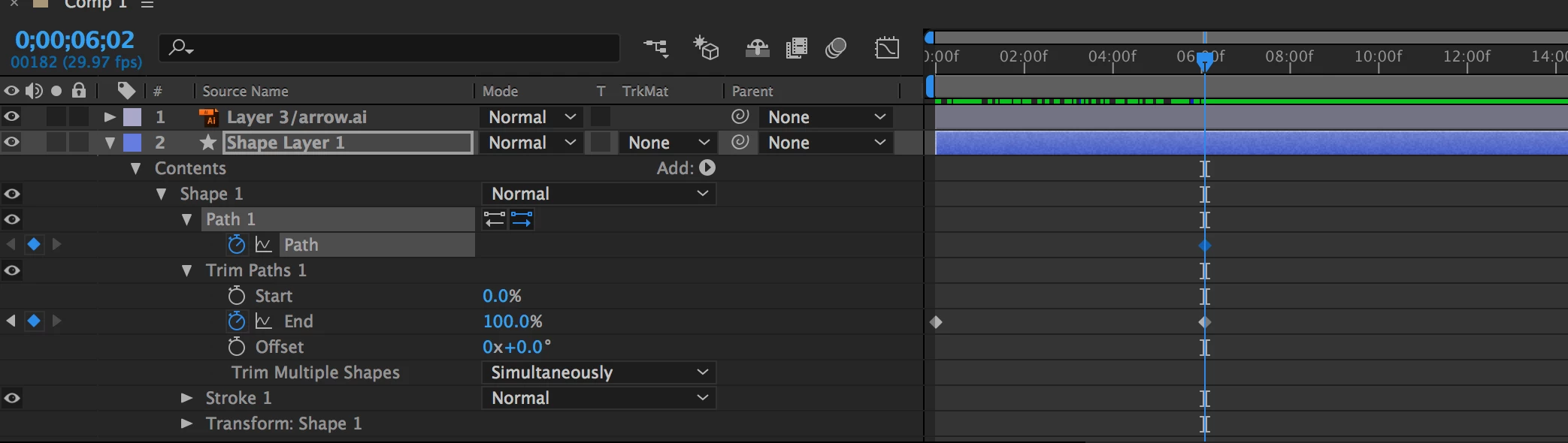Toggle keyframe diamond for End property
1568x443 pixels.
click(x=34, y=321)
